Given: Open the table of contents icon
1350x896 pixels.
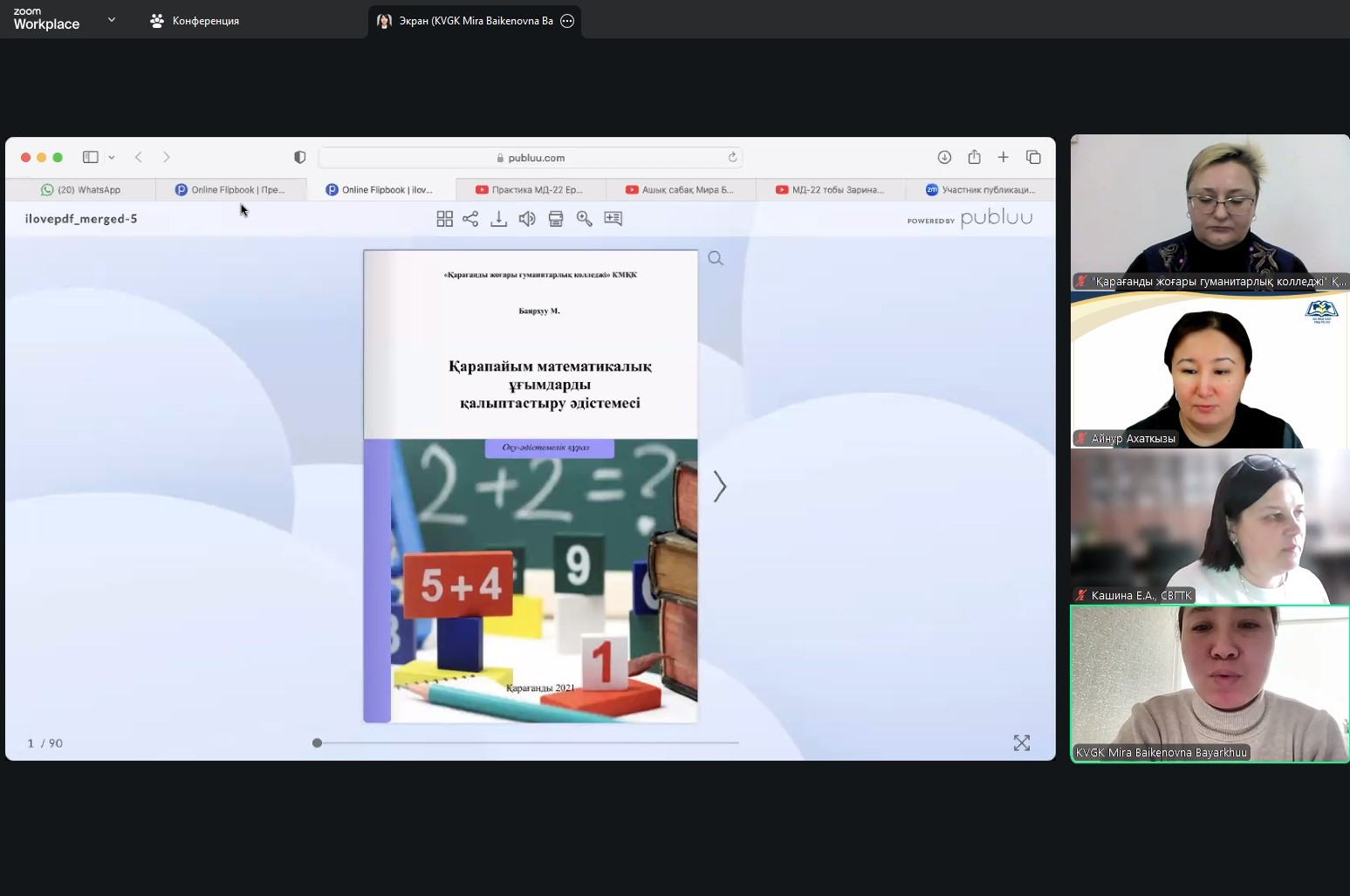Looking at the screenshot, I should (x=613, y=219).
